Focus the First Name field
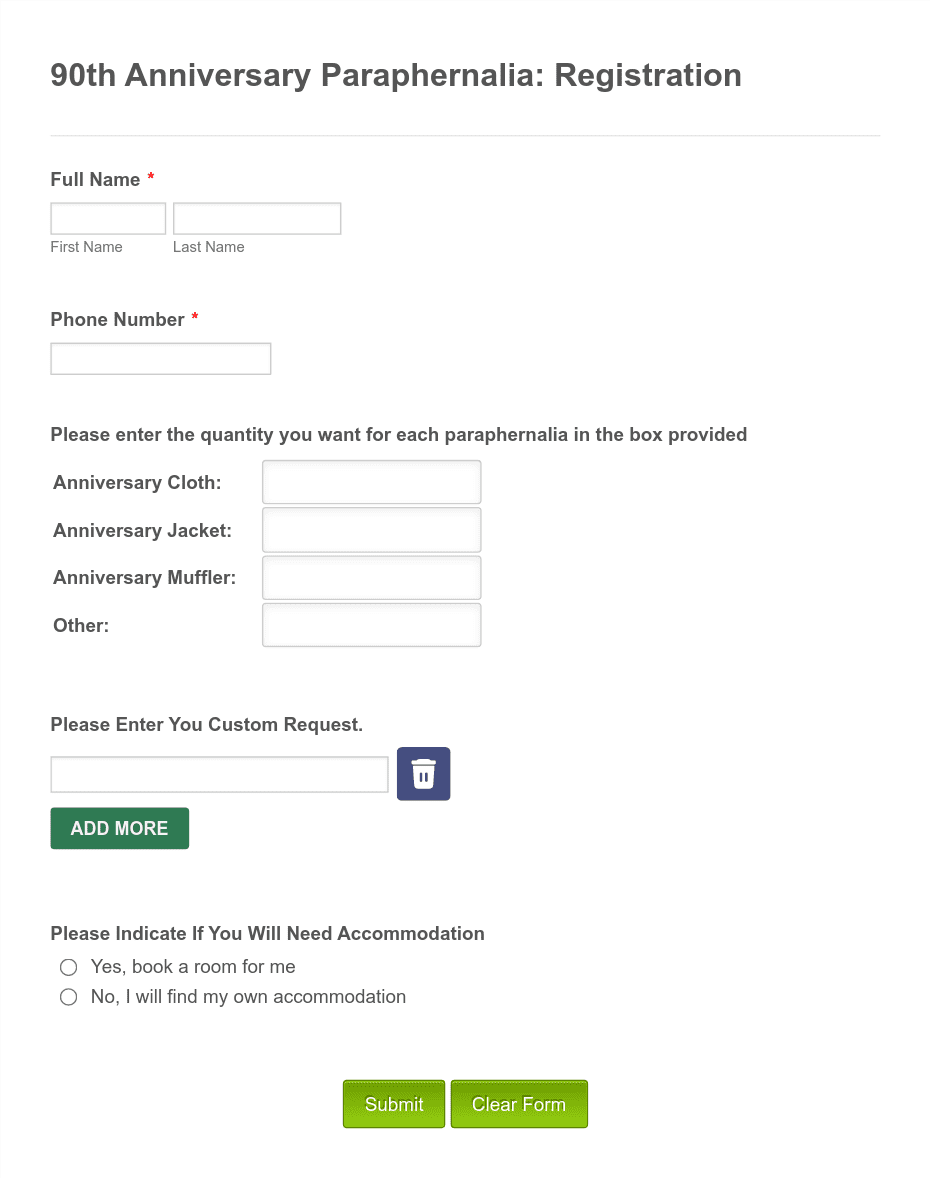 [x=108, y=218]
